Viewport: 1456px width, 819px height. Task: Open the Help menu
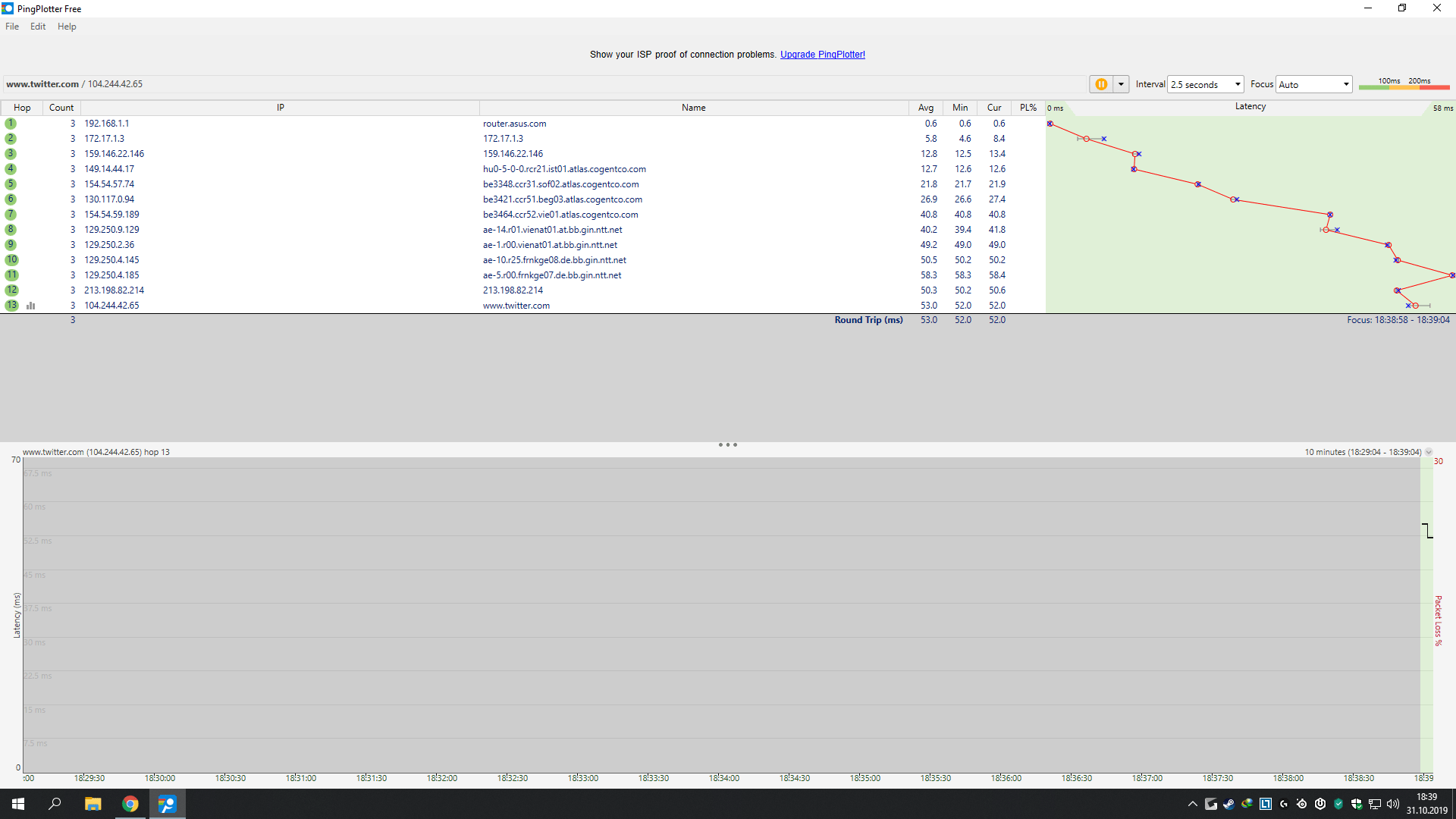tap(67, 27)
